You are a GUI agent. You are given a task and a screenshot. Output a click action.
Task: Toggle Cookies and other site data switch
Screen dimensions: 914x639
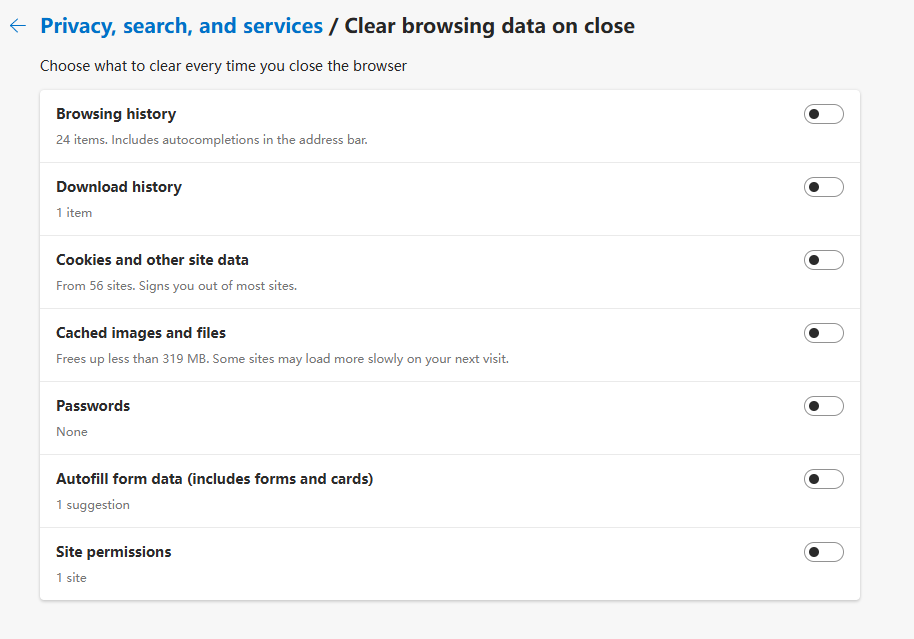[x=823, y=259]
